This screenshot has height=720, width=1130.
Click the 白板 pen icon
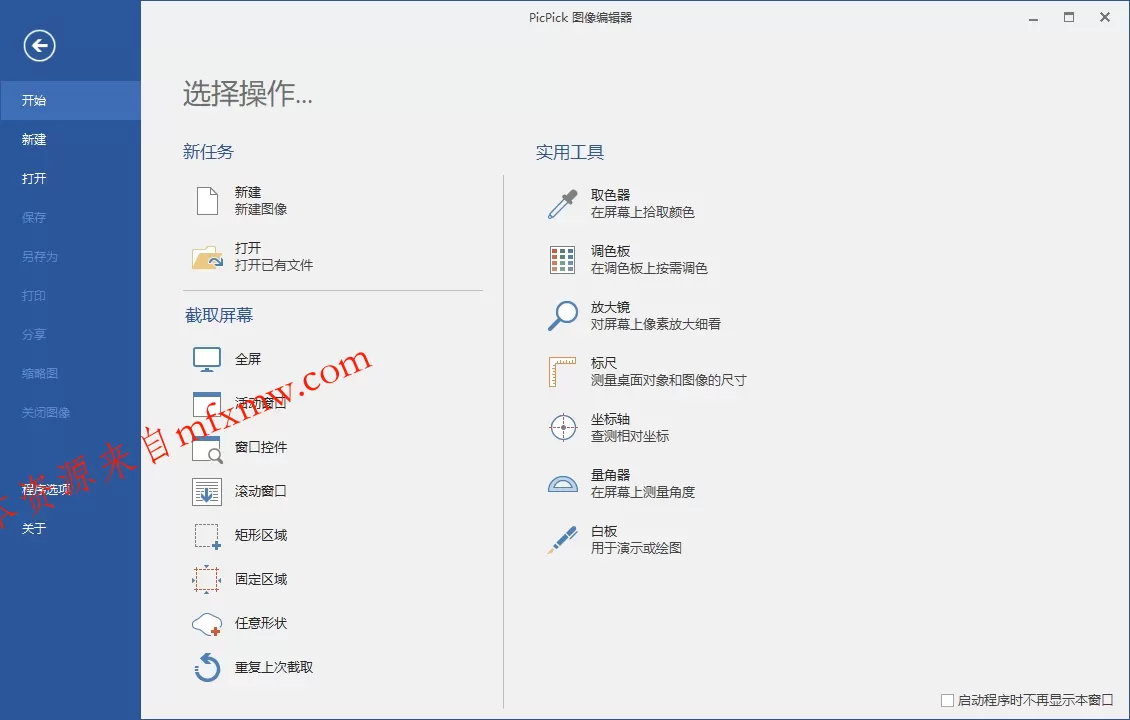click(x=562, y=540)
